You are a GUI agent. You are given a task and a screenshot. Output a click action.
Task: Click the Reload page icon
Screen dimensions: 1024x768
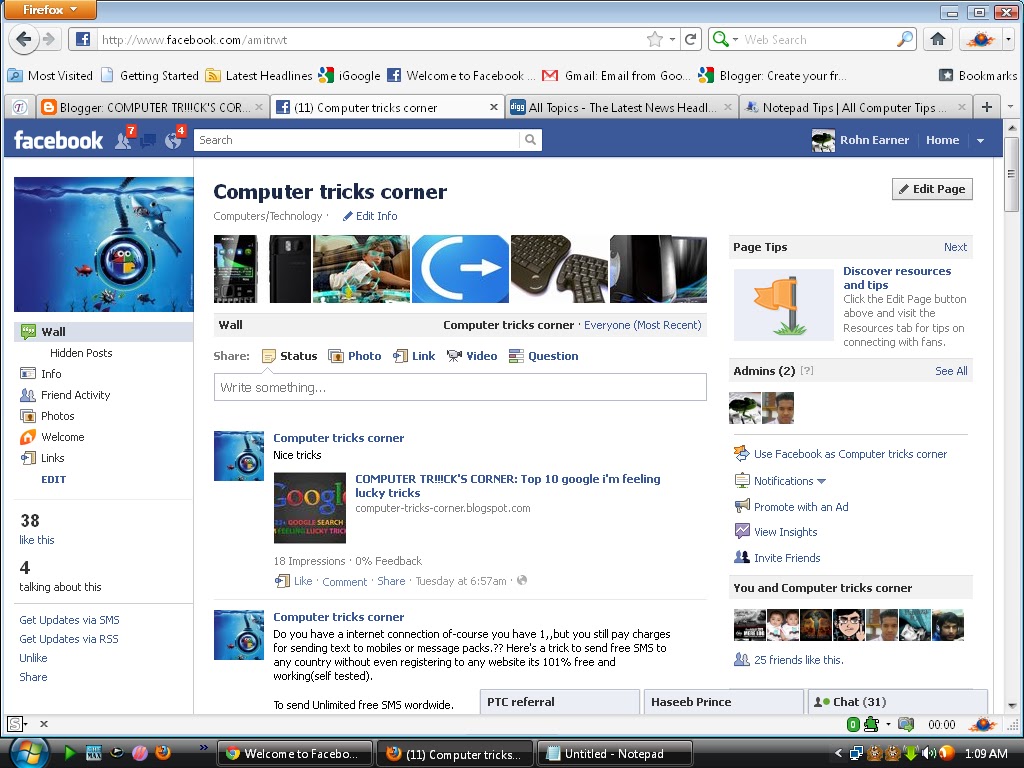[691, 39]
